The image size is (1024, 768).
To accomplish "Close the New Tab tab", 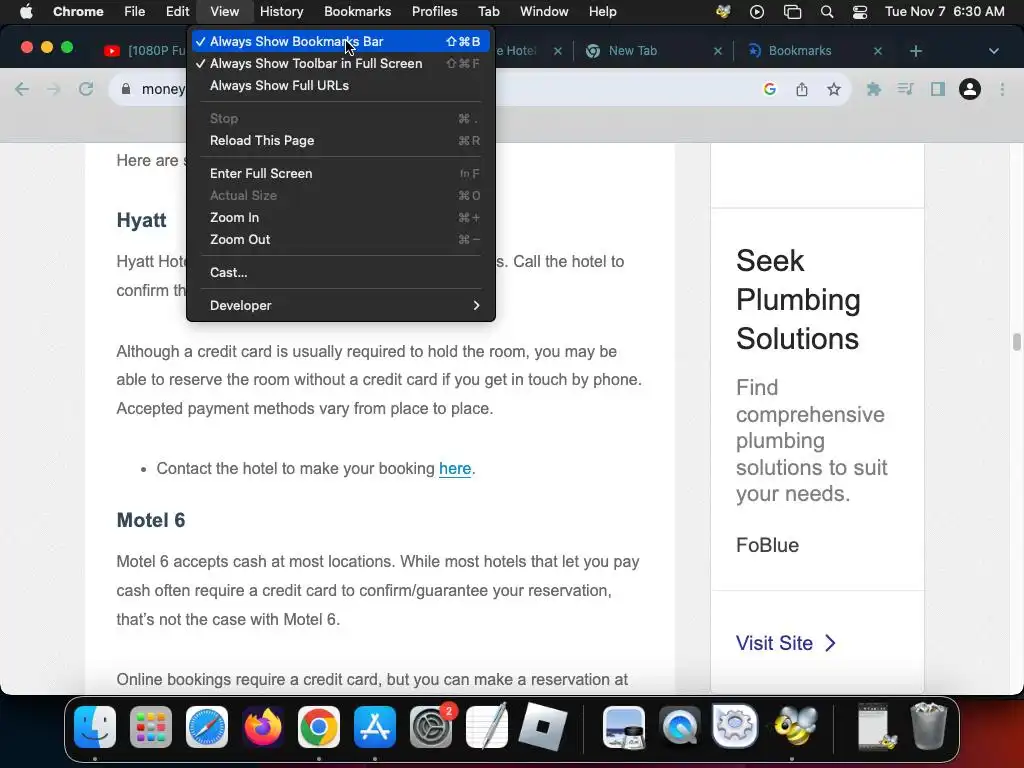I will point(718,51).
